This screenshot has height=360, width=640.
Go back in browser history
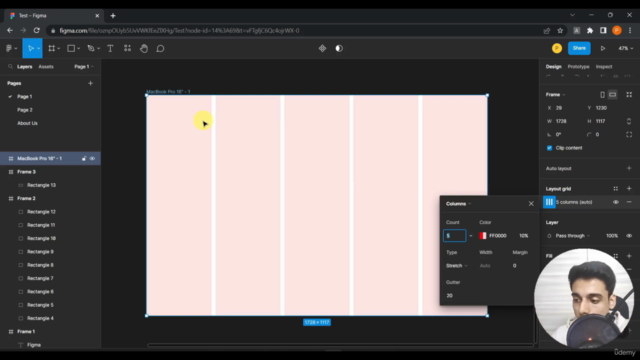[10, 31]
